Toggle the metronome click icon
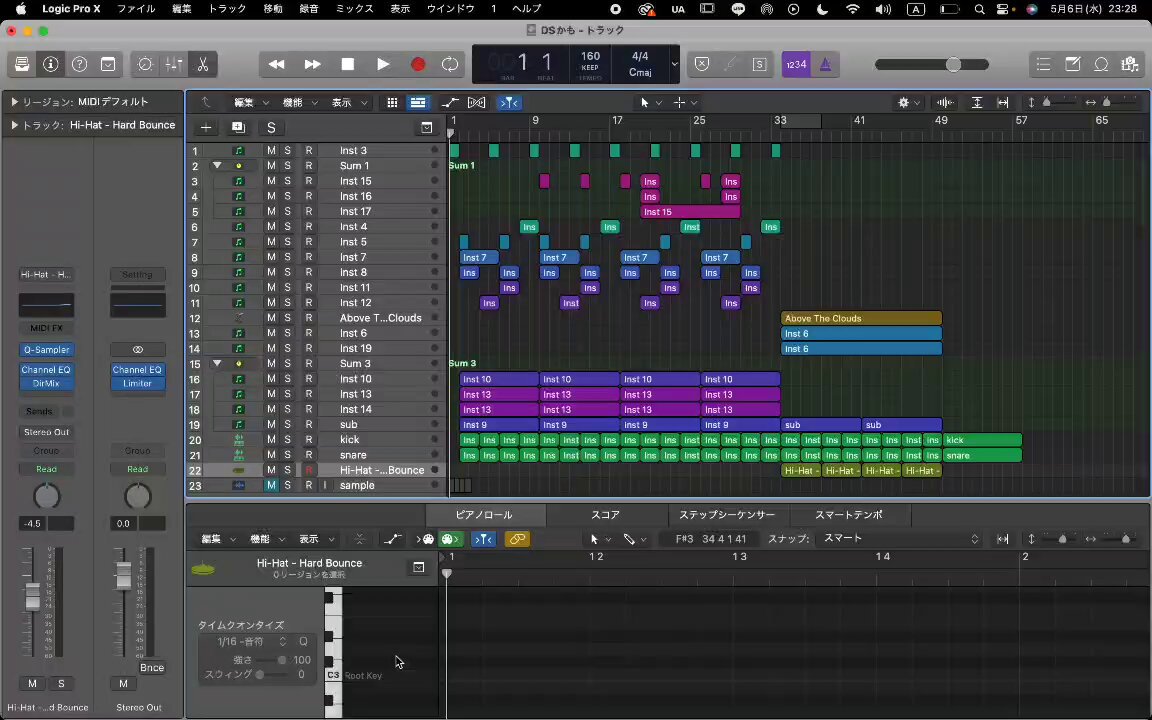Viewport: 1152px width, 720px height. (x=825, y=65)
